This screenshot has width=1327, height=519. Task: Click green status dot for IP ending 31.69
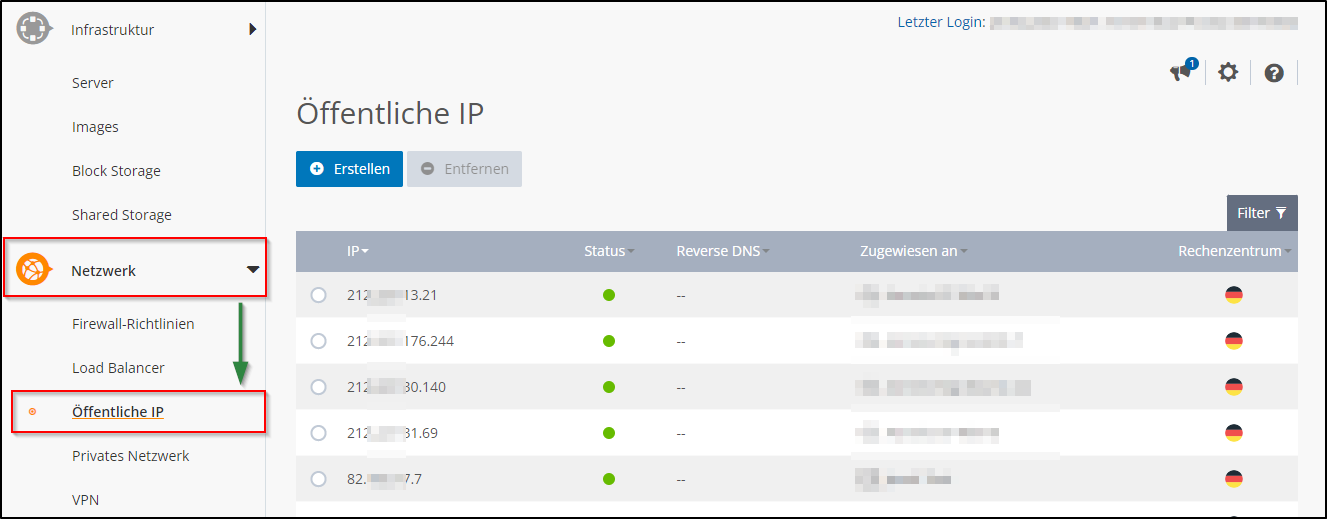coord(609,433)
